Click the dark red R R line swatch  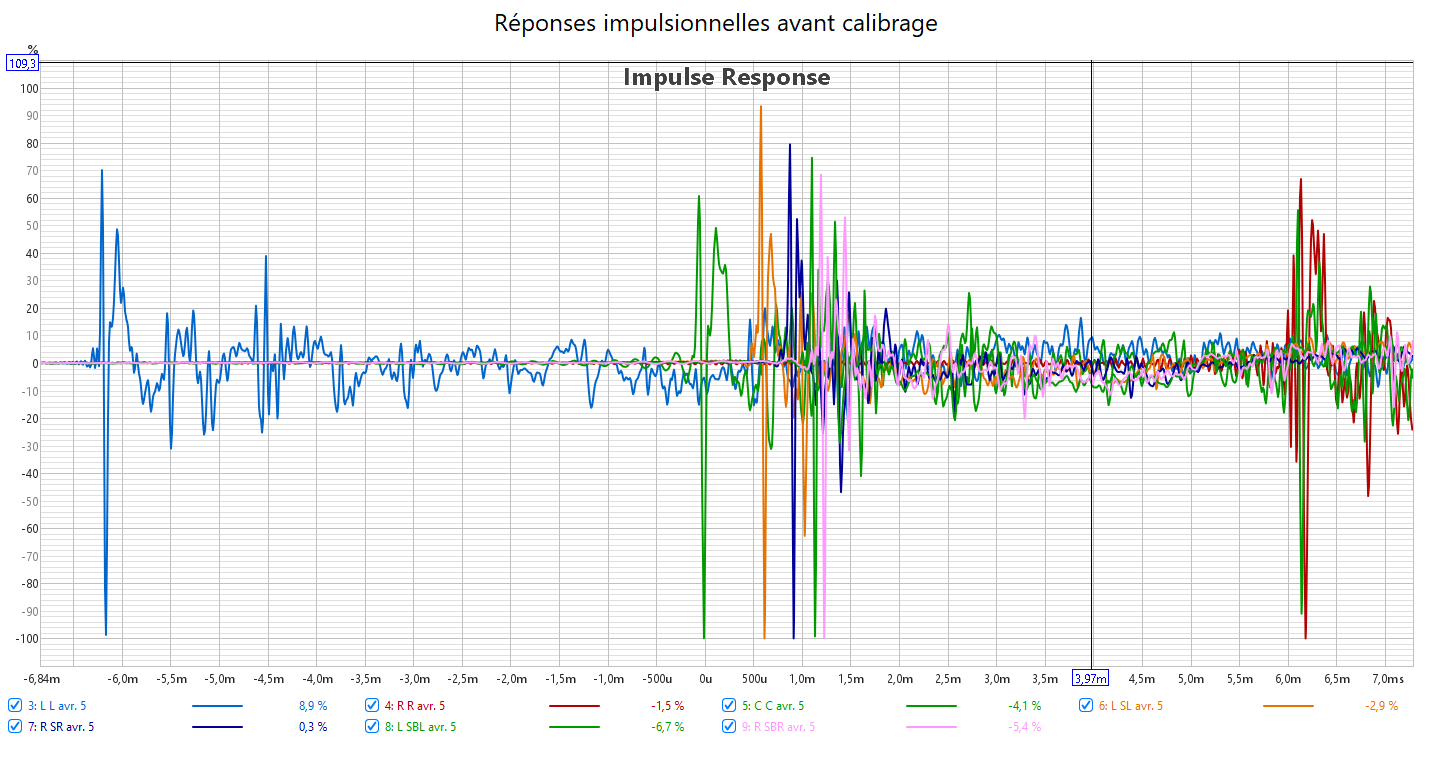[x=574, y=706]
